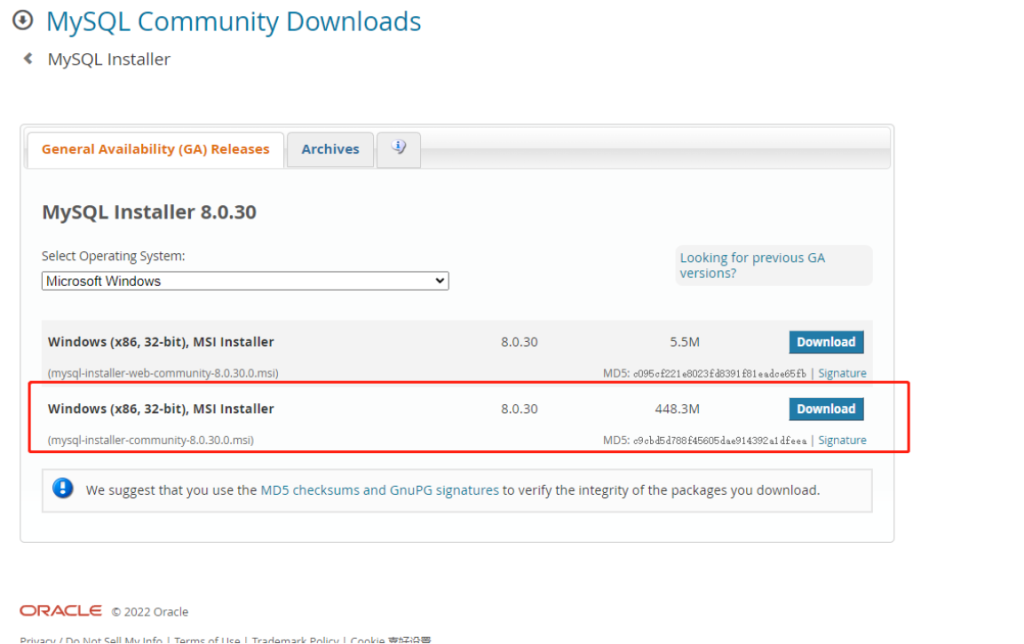This screenshot has height=644, width=1024.
Task: Click the 'MySQL Installer 8.0.30' heading
Action: [149, 212]
